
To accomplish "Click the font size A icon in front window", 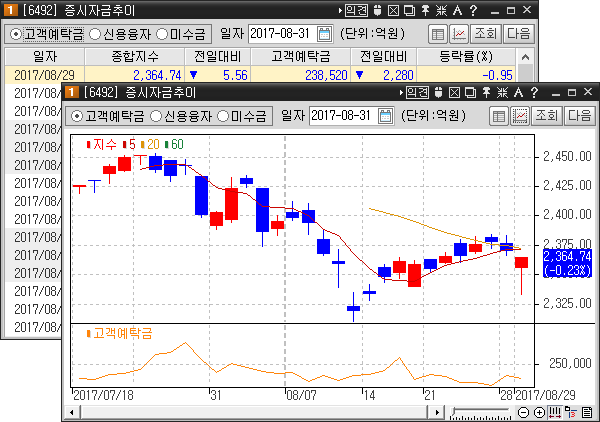I will pos(518,92).
